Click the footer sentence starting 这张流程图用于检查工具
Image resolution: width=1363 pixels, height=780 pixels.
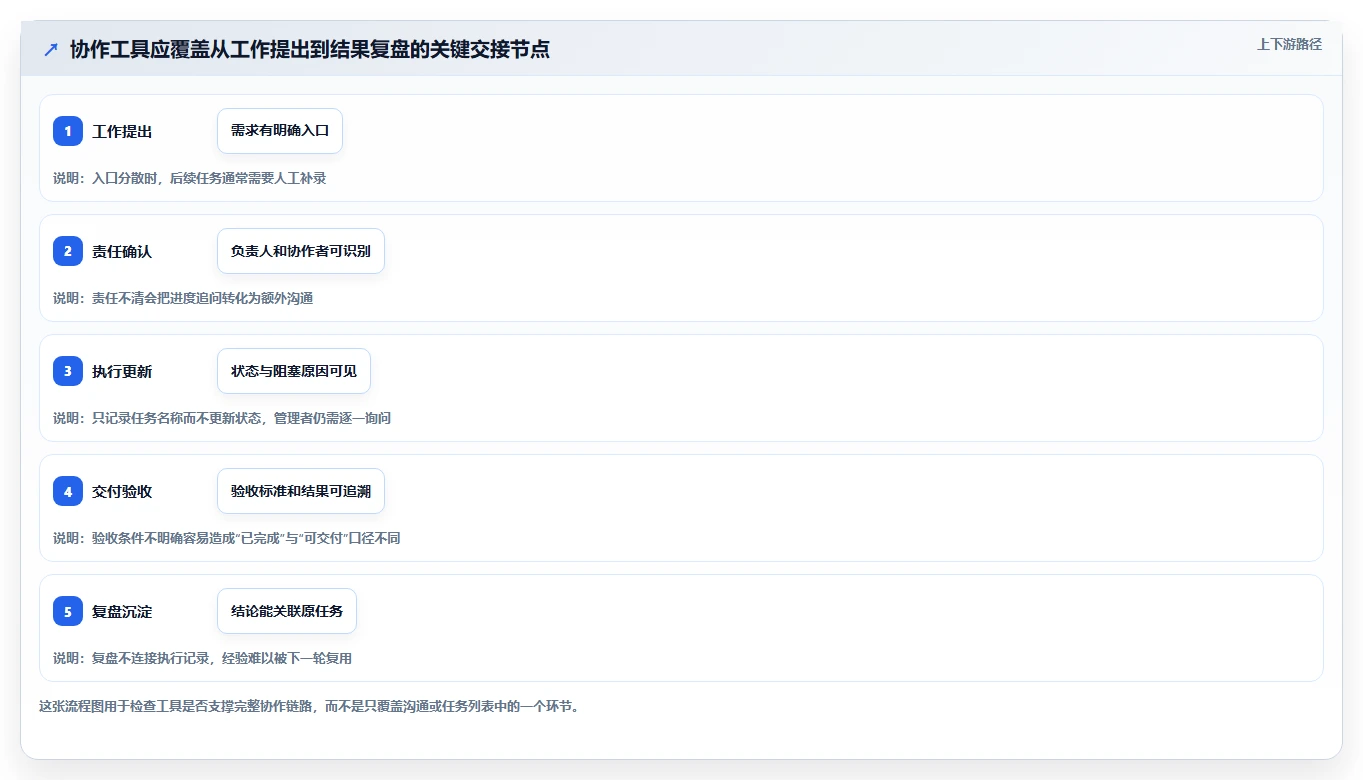[x=309, y=706]
